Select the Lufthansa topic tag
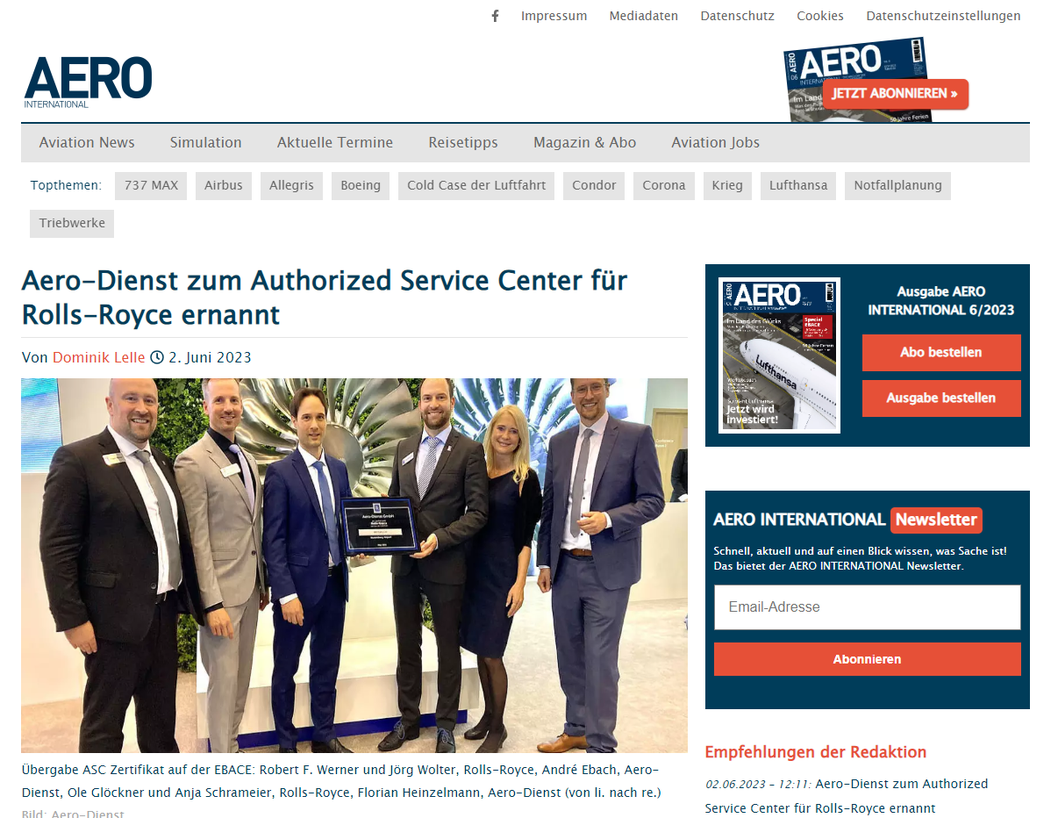The height and width of the screenshot is (818, 1058). click(798, 186)
